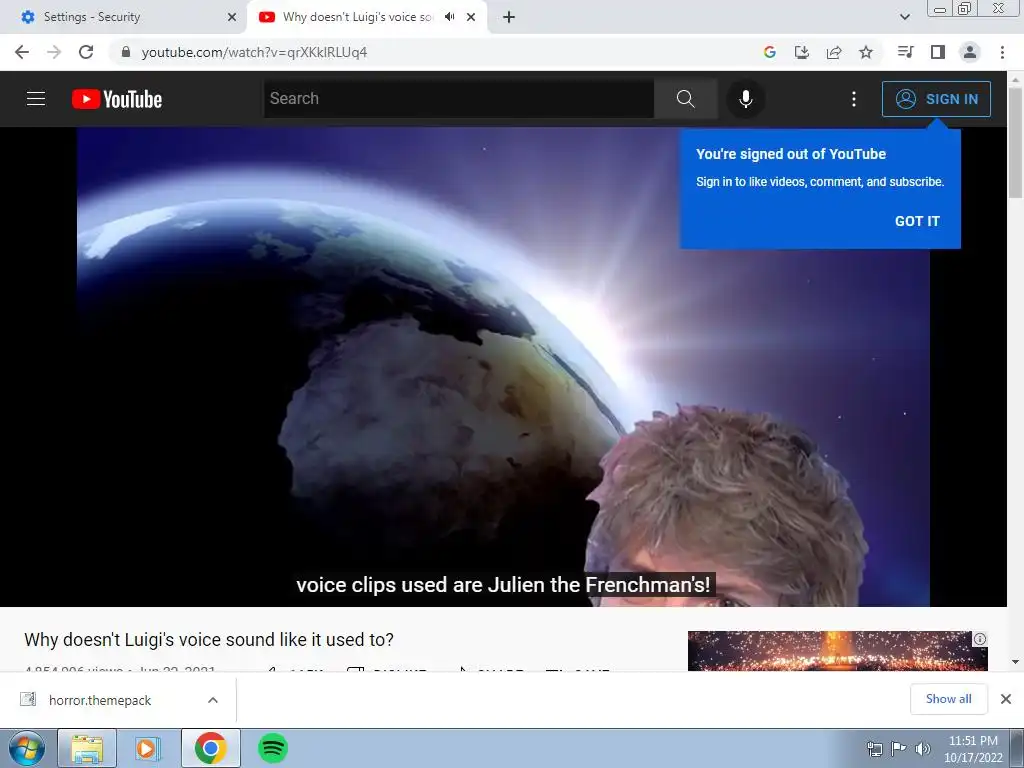The width and height of the screenshot is (1024, 768).
Task: Open the Chrome three-dot menu
Action: click(x=1002, y=52)
